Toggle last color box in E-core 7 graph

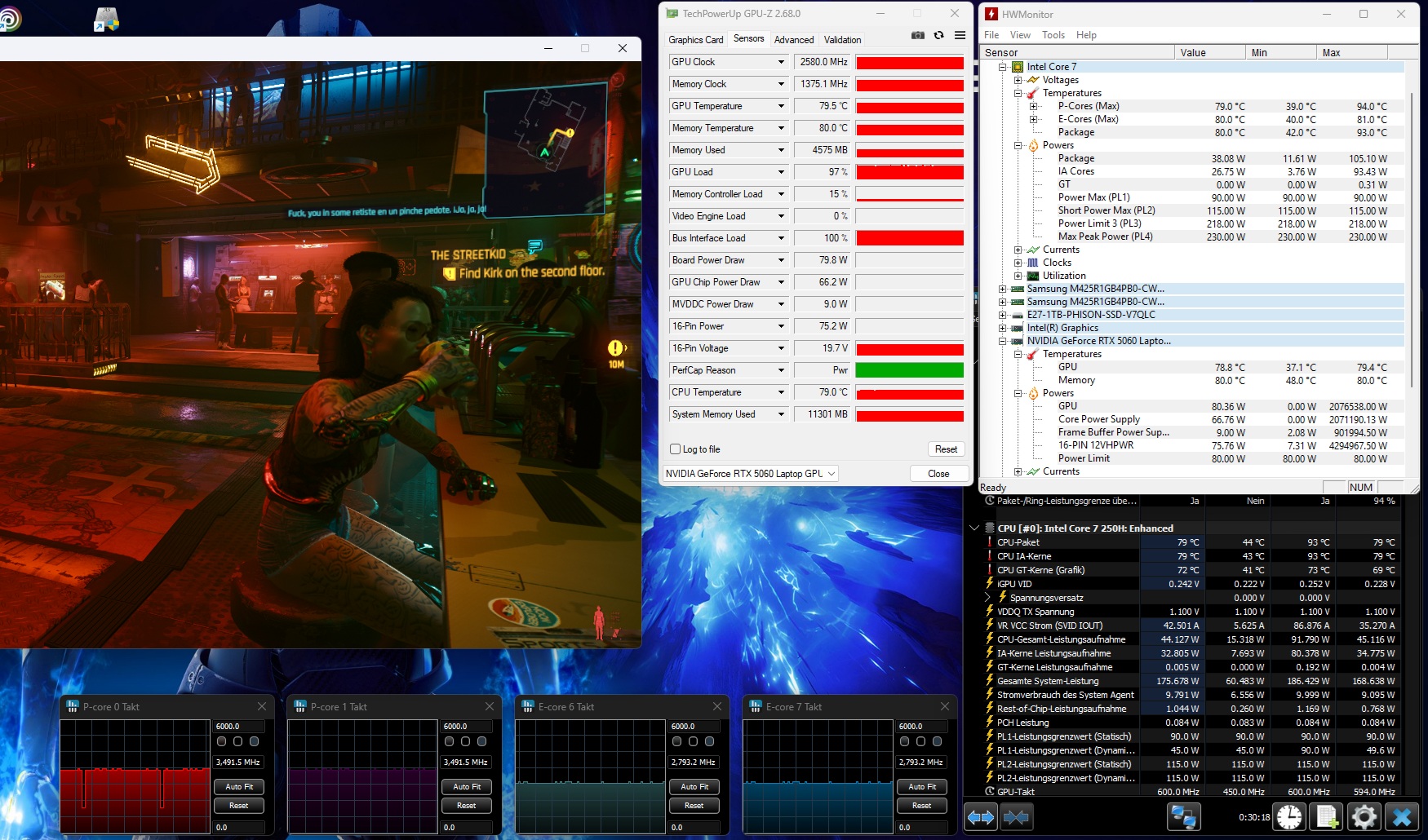tap(937, 741)
